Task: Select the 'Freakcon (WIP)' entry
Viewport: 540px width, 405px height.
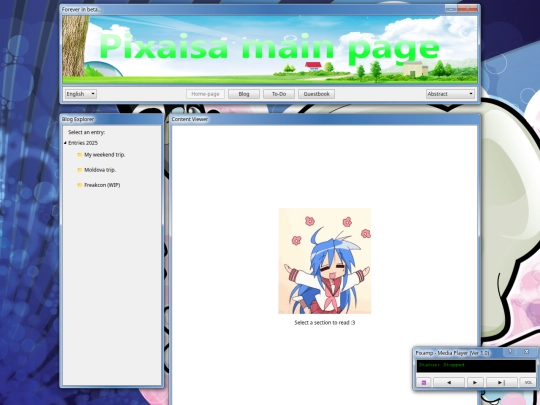Action: (x=98, y=185)
